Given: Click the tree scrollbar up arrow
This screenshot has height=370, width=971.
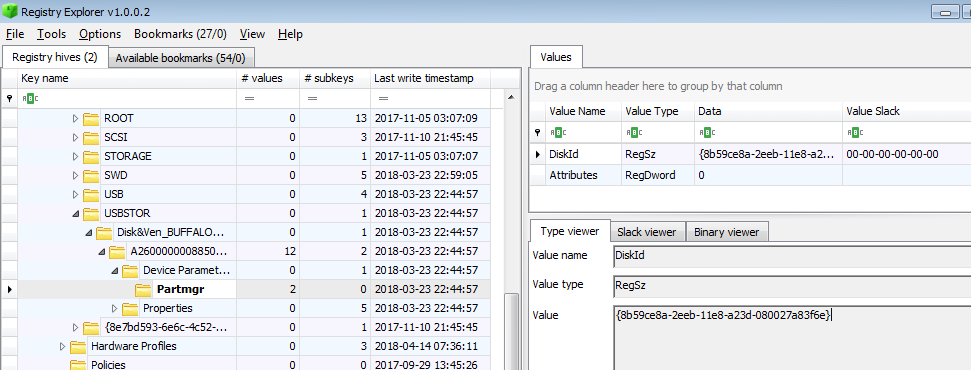Looking at the screenshot, I should pyautogui.click(x=511, y=97).
